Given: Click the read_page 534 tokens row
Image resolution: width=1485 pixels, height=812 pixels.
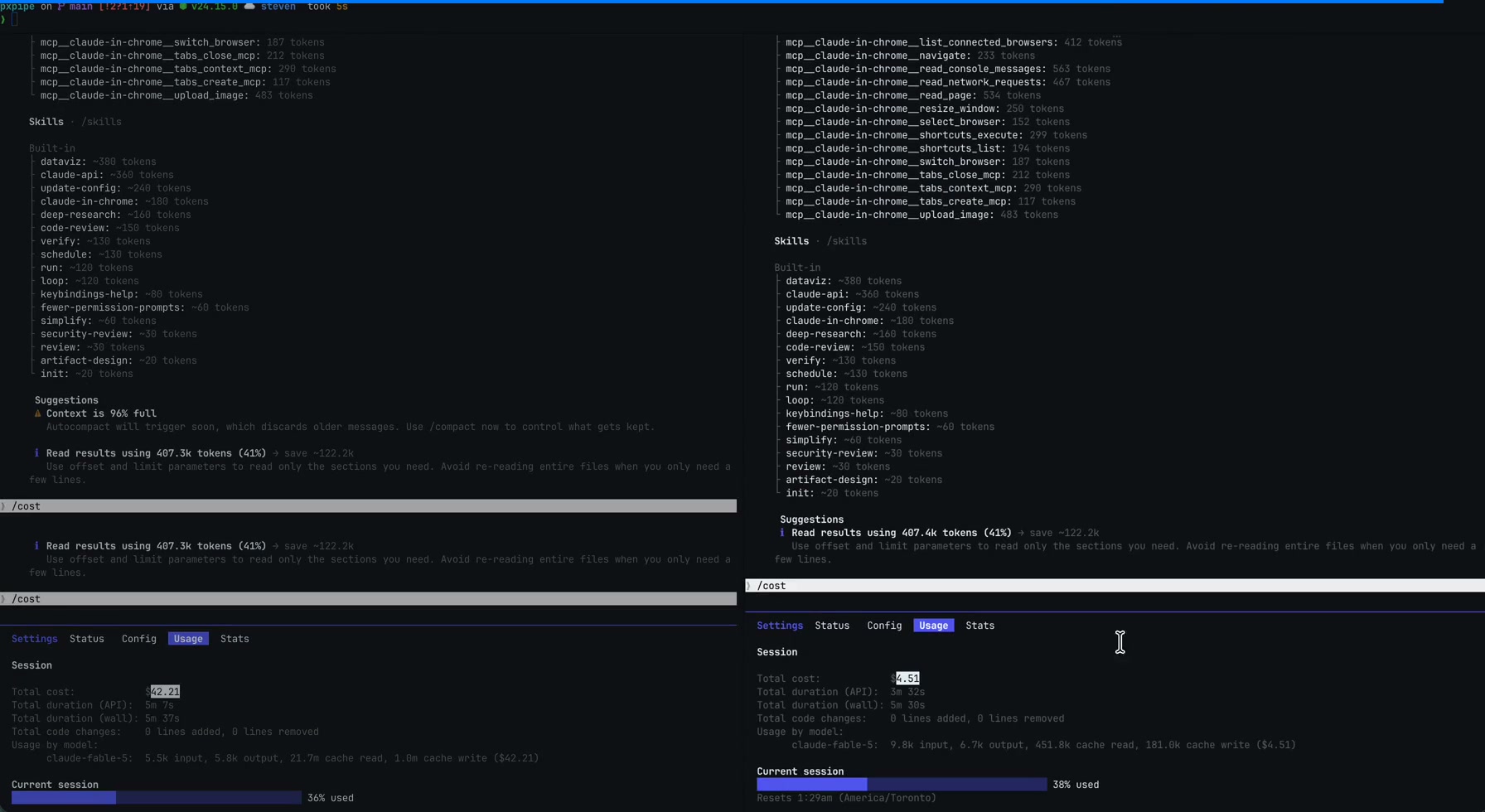Looking at the screenshot, I should click(913, 95).
